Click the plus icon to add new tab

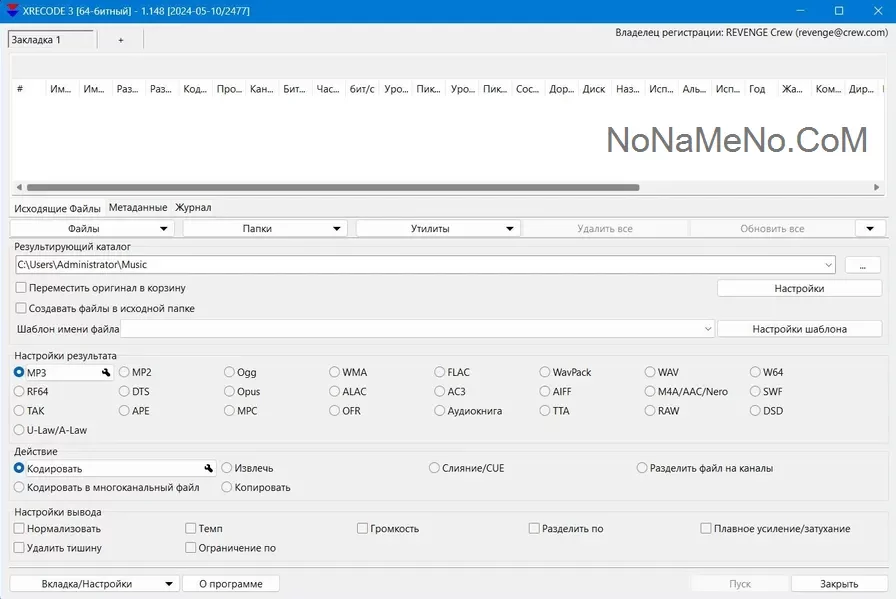(121, 40)
